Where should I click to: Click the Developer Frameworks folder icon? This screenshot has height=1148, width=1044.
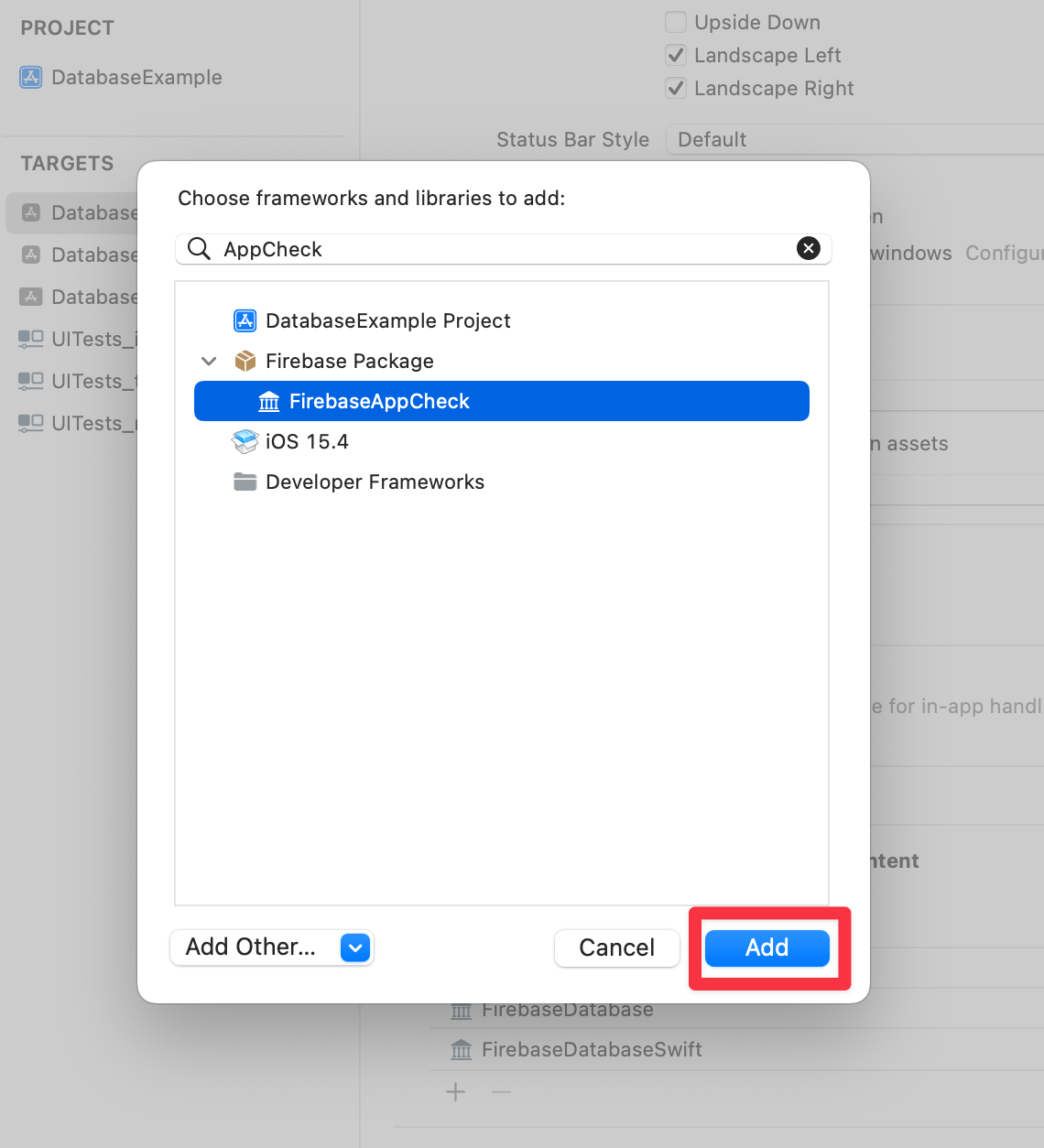[x=245, y=482]
